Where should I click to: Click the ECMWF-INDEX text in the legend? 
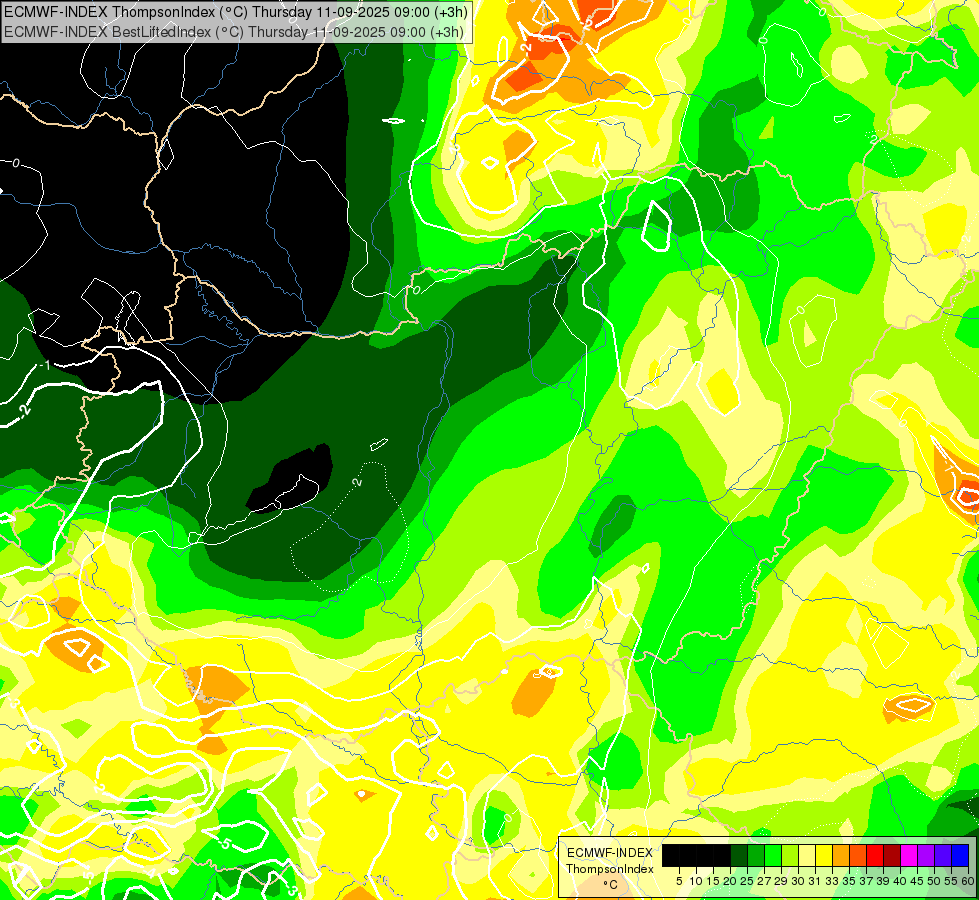click(x=610, y=853)
